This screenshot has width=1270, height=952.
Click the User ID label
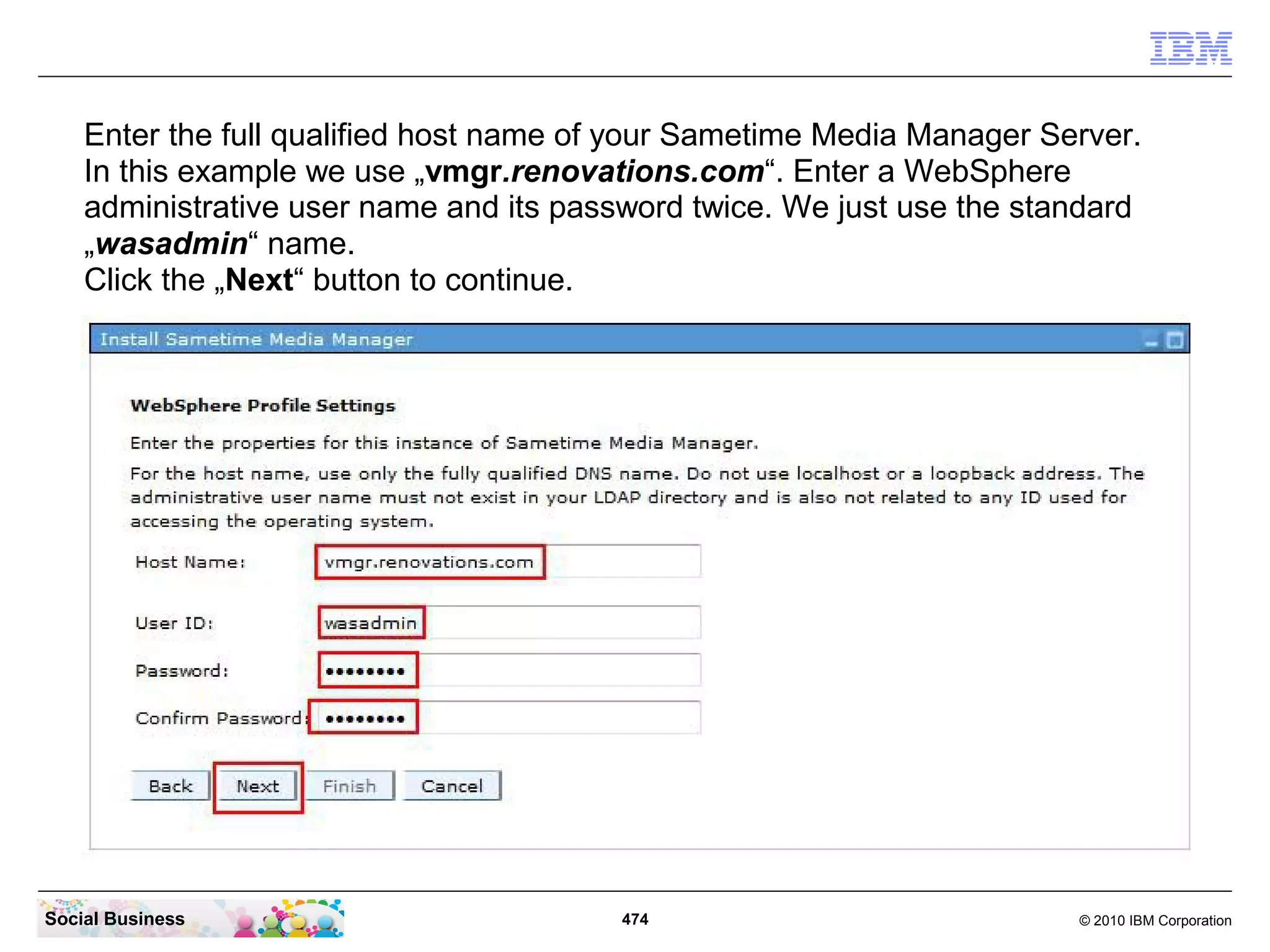pyautogui.click(x=174, y=623)
